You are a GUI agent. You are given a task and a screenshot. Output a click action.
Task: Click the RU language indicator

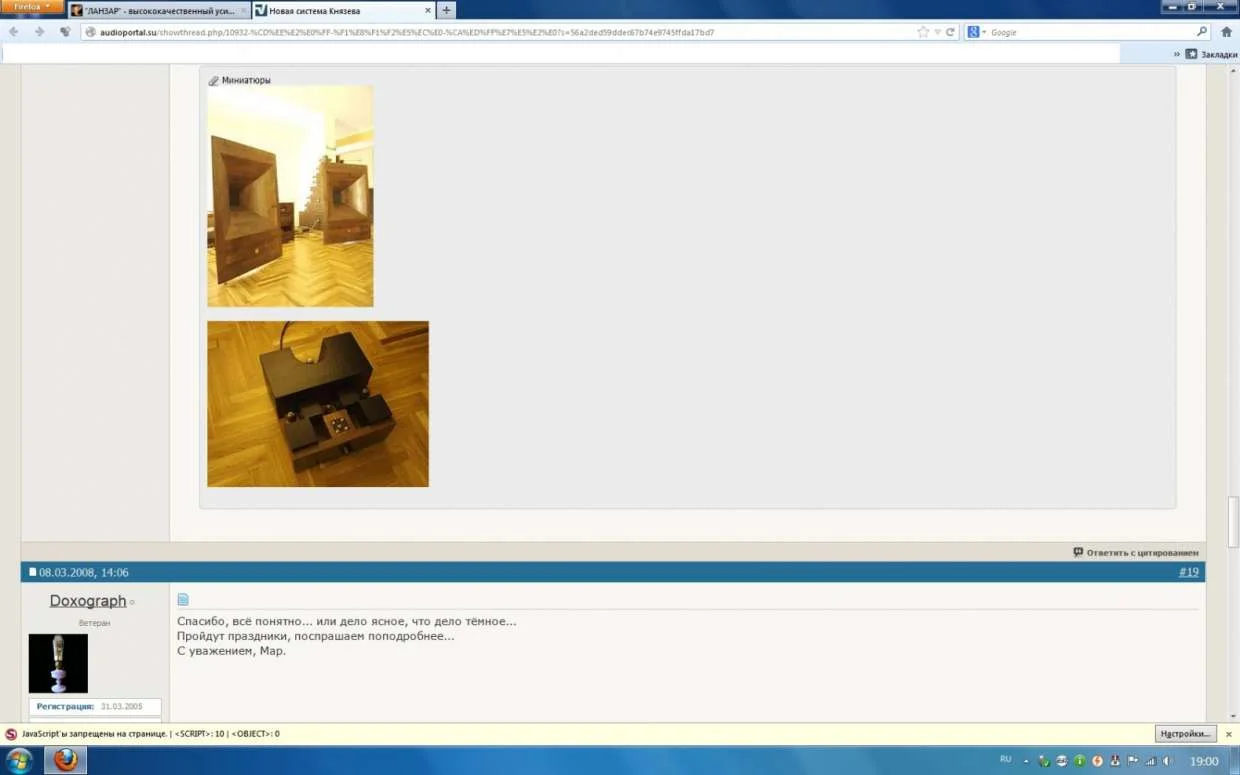(x=1006, y=760)
